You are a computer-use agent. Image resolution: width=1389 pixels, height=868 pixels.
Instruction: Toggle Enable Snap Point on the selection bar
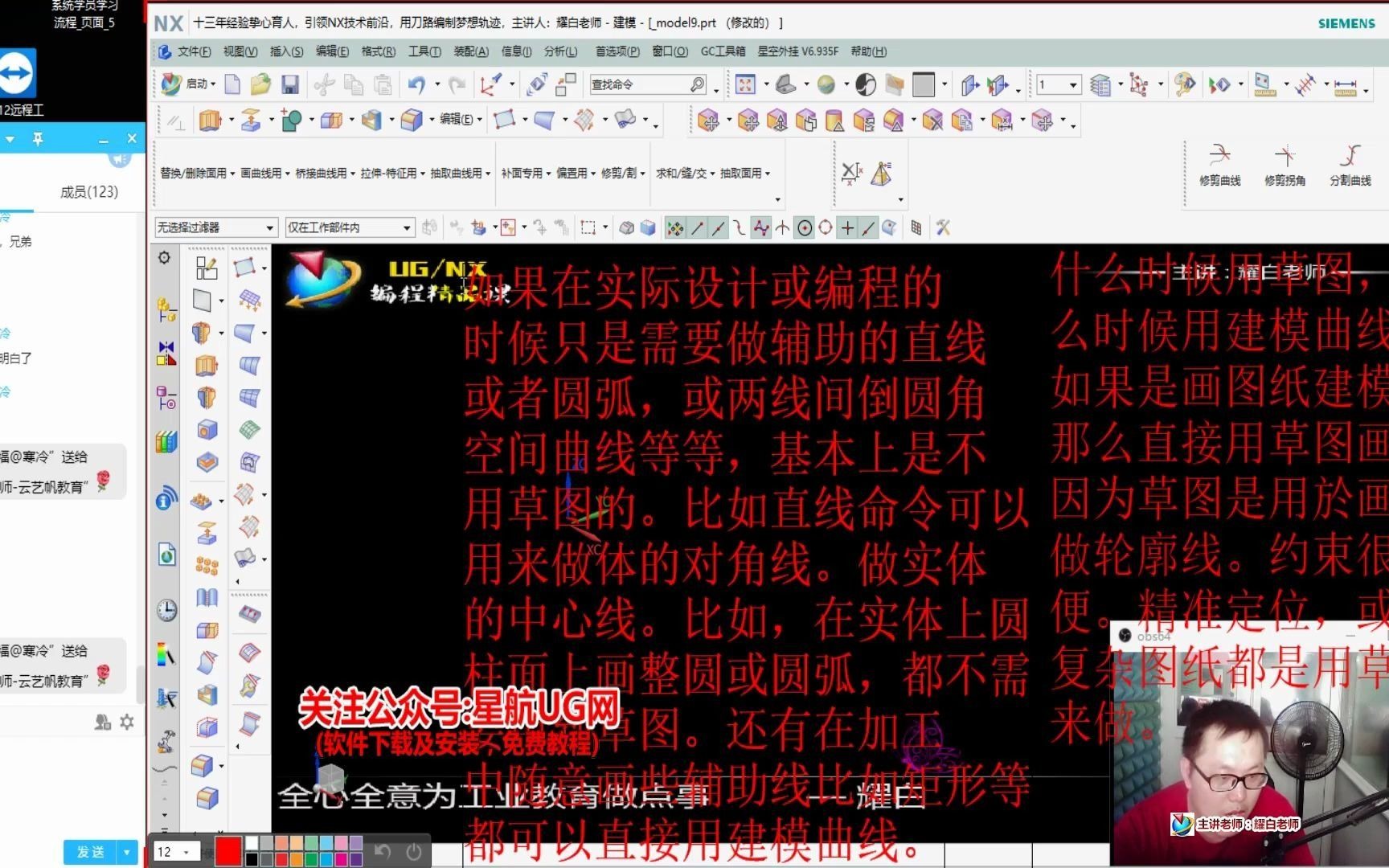(x=675, y=228)
